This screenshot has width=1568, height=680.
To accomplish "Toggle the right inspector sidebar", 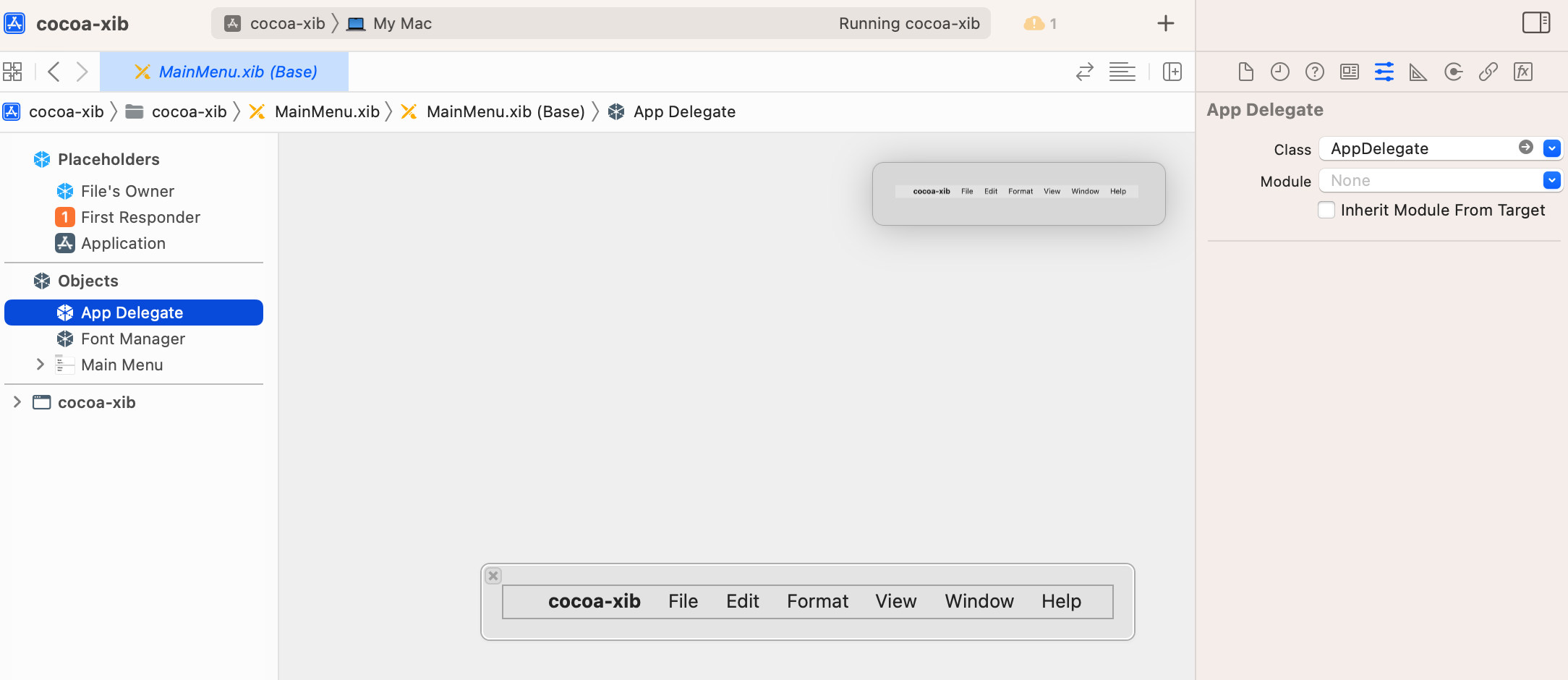I will [x=1536, y=23].
